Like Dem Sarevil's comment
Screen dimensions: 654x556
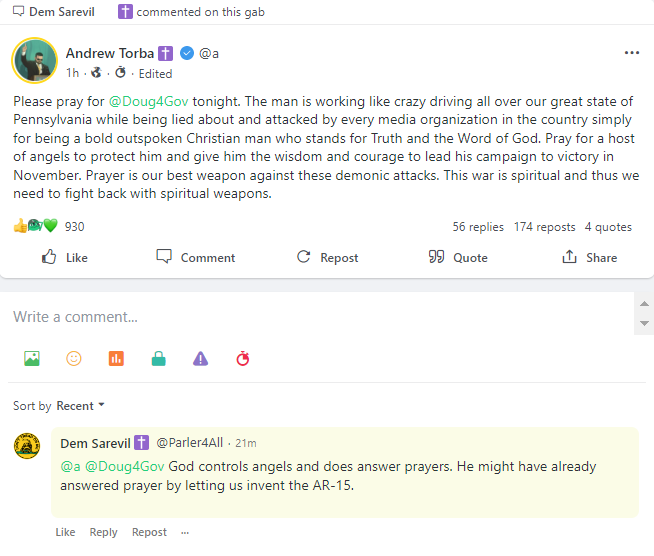[65, 532]
